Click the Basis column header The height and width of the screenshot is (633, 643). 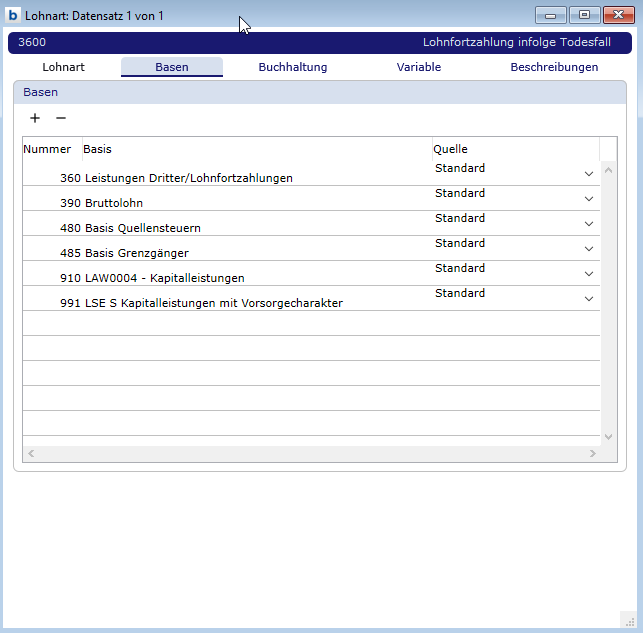(x=98, y=149)
